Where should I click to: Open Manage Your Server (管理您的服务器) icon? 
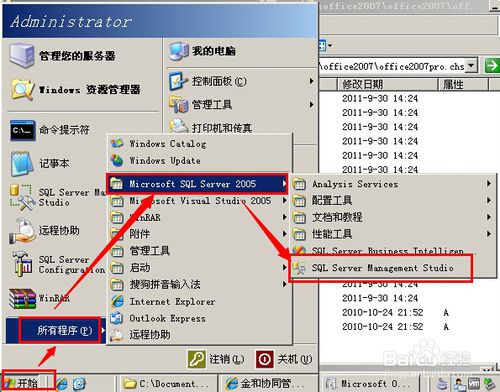(x=22, y=55)
